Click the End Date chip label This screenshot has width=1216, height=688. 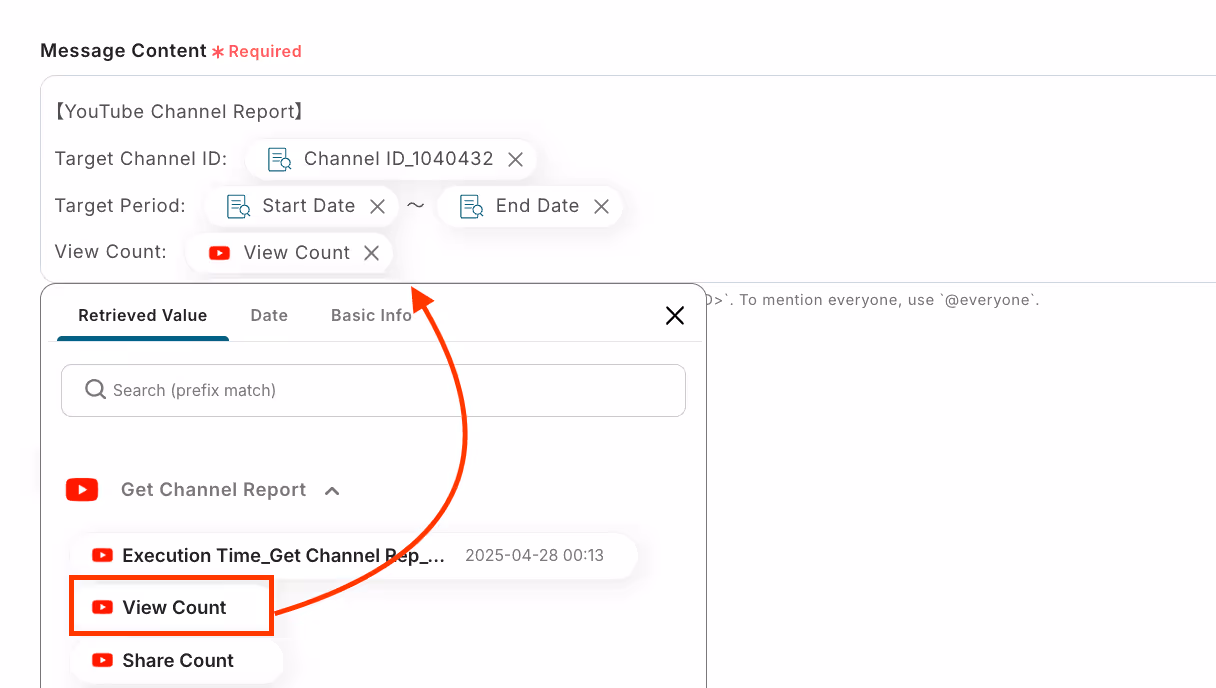tap(538, 206)
